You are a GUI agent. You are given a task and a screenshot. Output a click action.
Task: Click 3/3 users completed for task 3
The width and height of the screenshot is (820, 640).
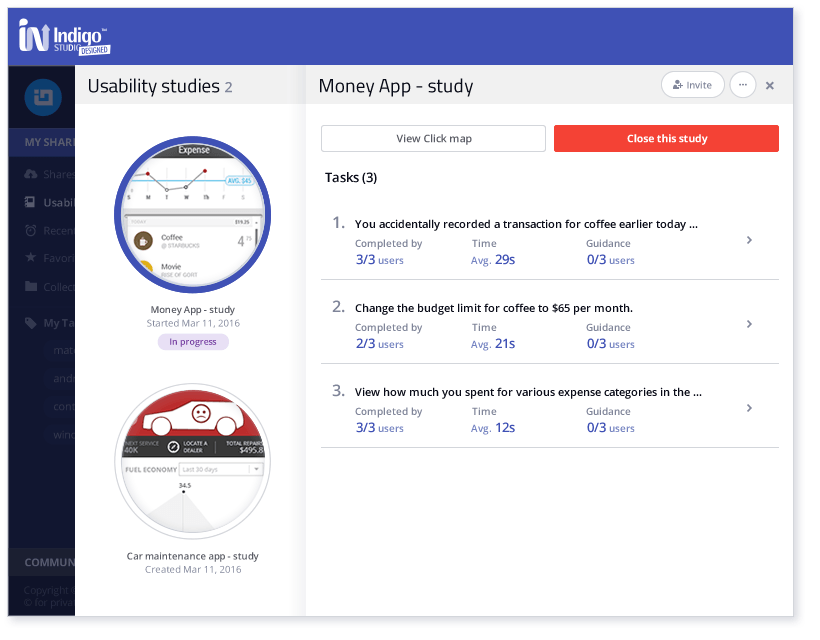(380, 428)
